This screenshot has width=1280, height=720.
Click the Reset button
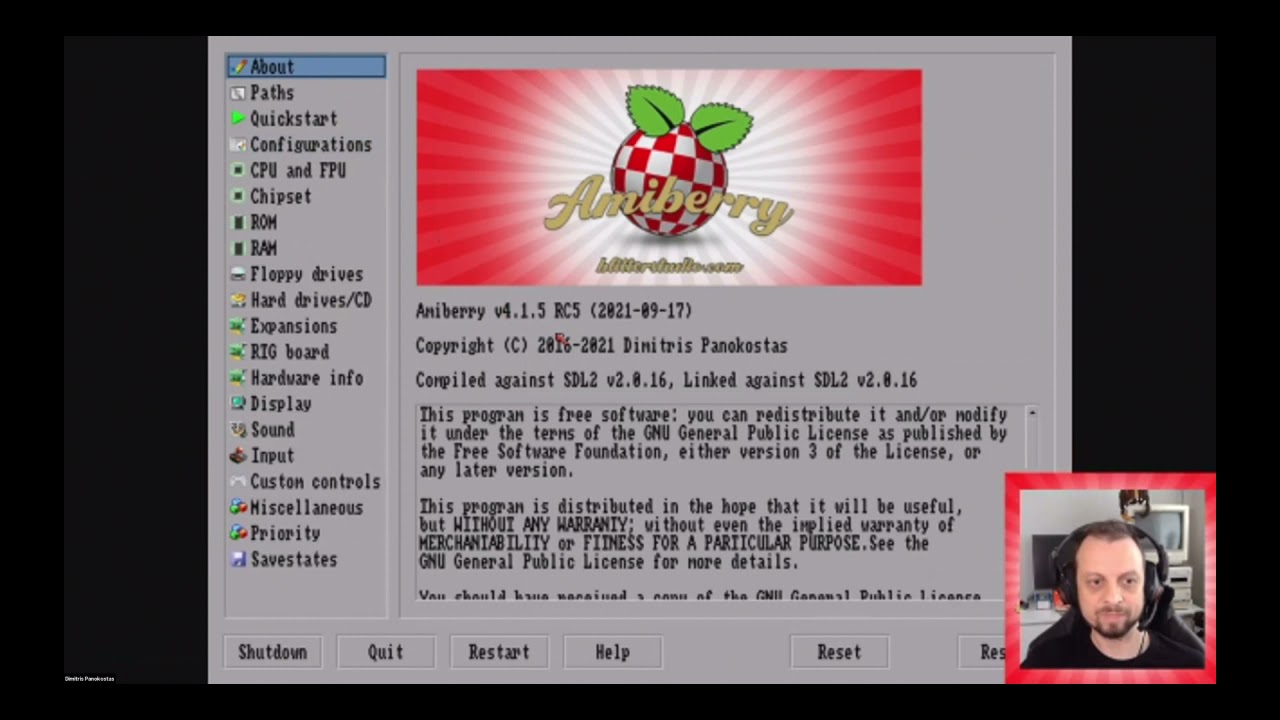point(839,652)
